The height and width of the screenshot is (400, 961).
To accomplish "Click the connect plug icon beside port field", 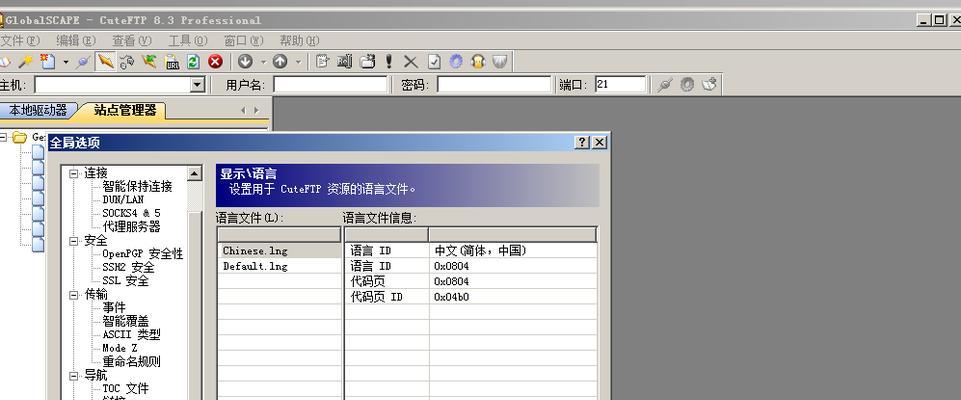I will click(664, 85).
